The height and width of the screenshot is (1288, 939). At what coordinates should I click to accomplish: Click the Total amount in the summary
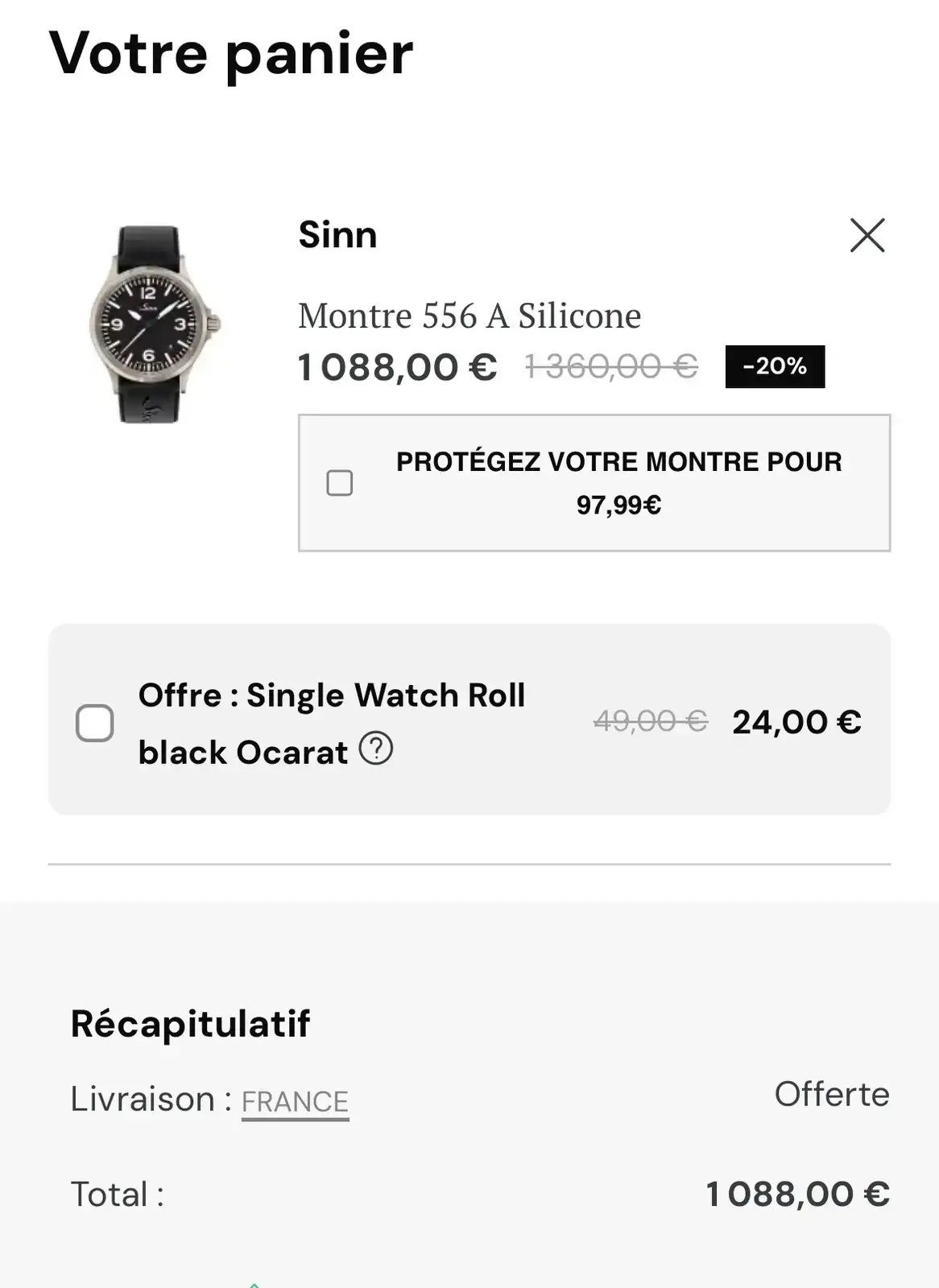point(797,1194)
